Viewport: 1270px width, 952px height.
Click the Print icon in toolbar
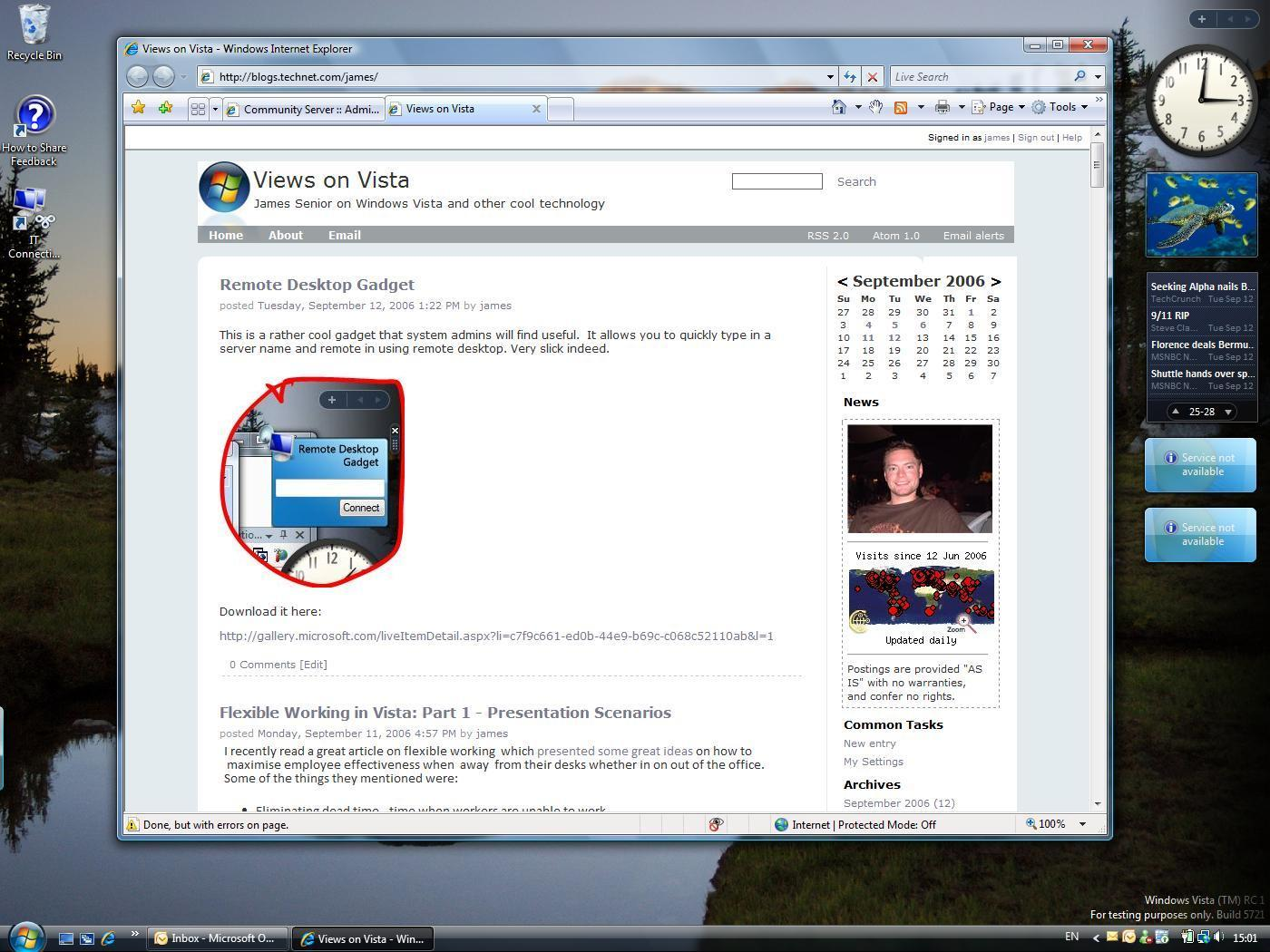point(943,107)
